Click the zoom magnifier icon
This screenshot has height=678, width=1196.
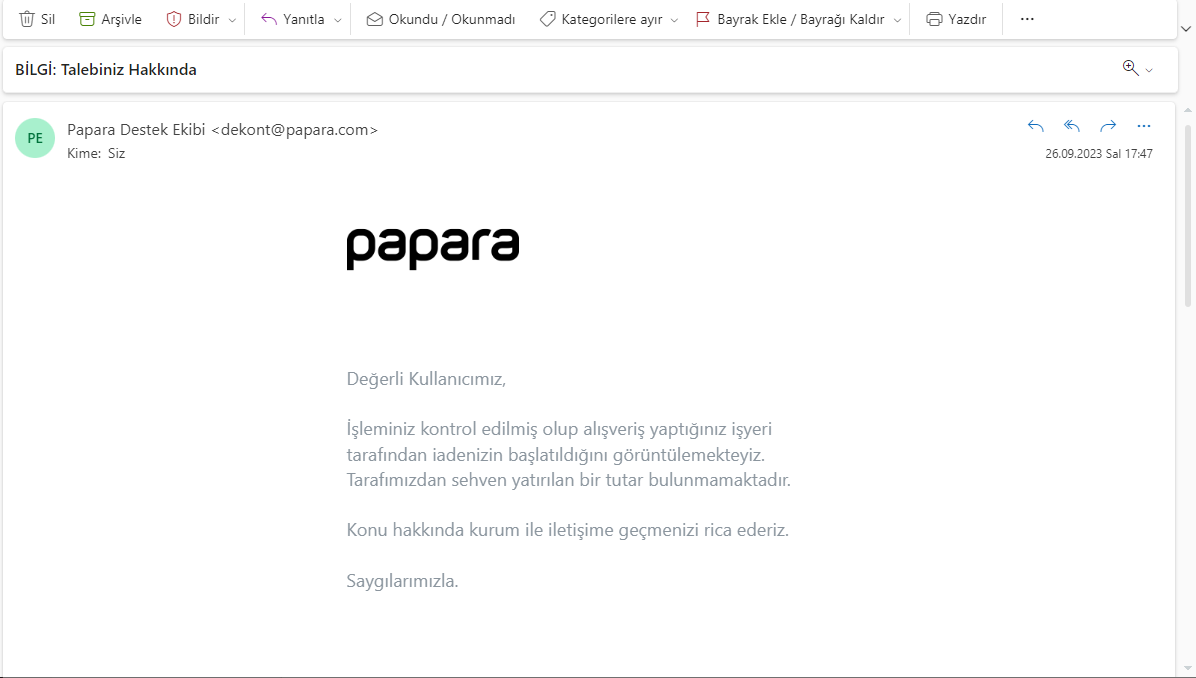click(x=1130, y=68)
